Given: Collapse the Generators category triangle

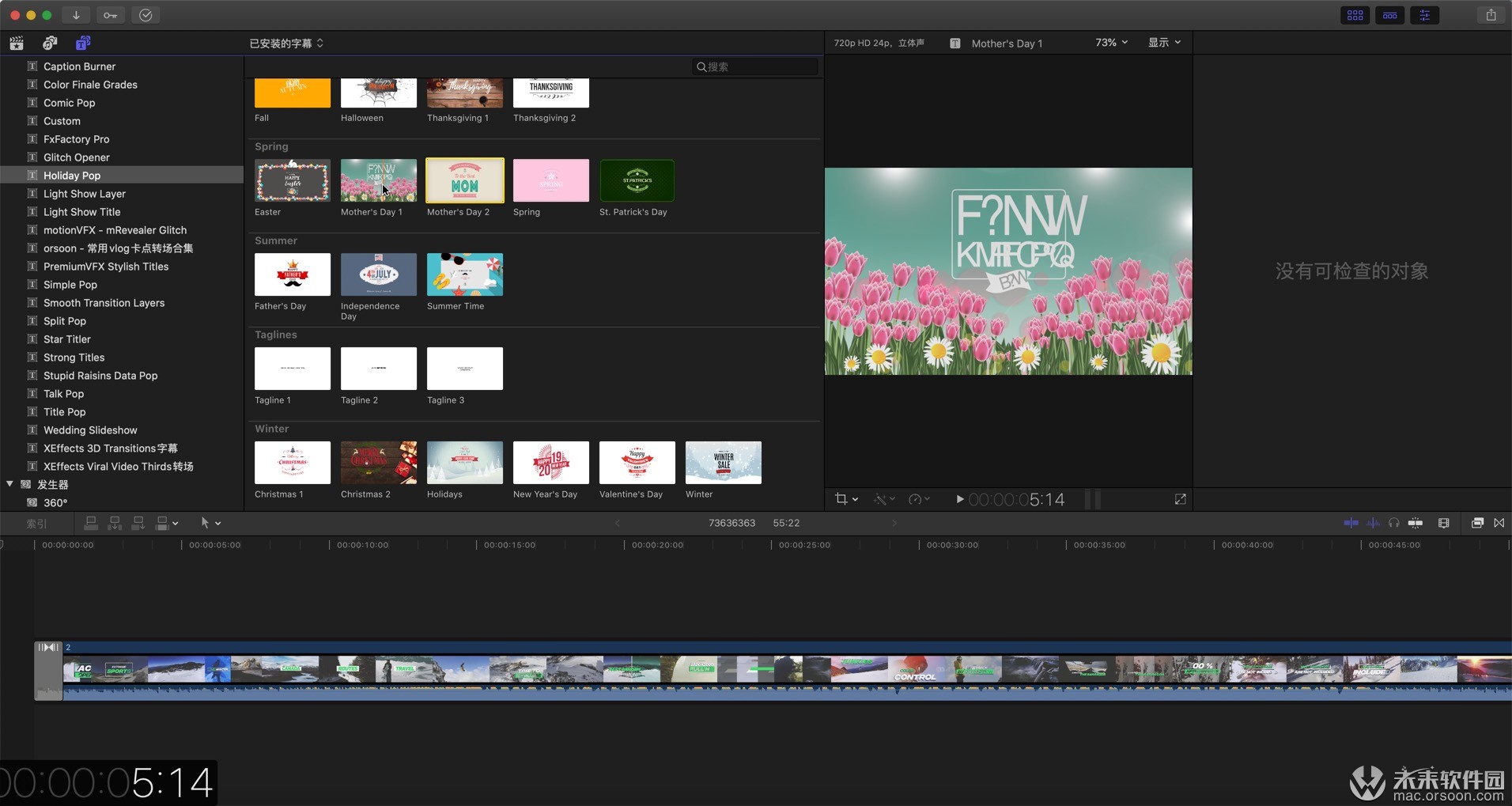Looking at the screenshot, I should click(9, 484).
